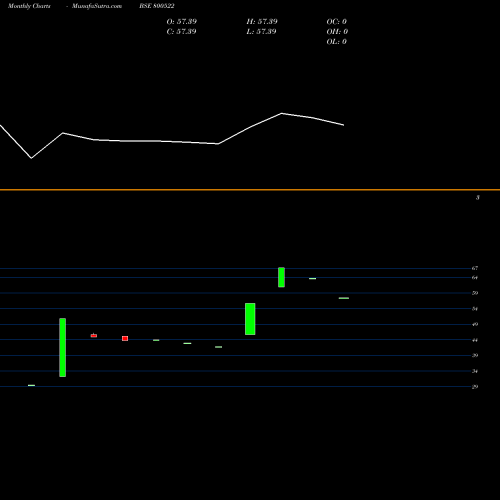Click the 'OC: 0' reading
Viewport: 500px width, 500px height.
337,21
